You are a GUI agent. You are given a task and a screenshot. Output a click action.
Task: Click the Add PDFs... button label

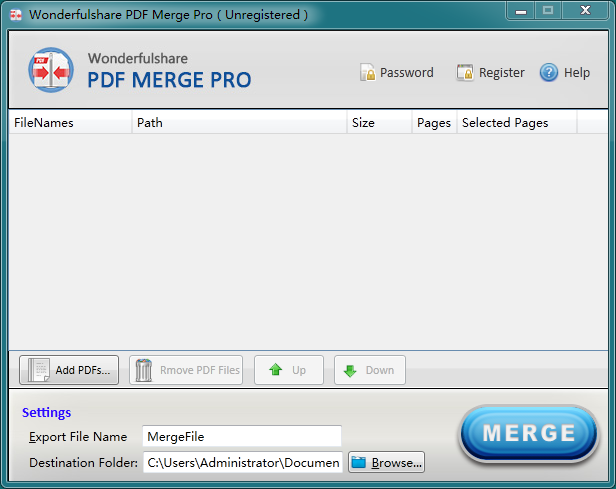click(x=83, y=370)
